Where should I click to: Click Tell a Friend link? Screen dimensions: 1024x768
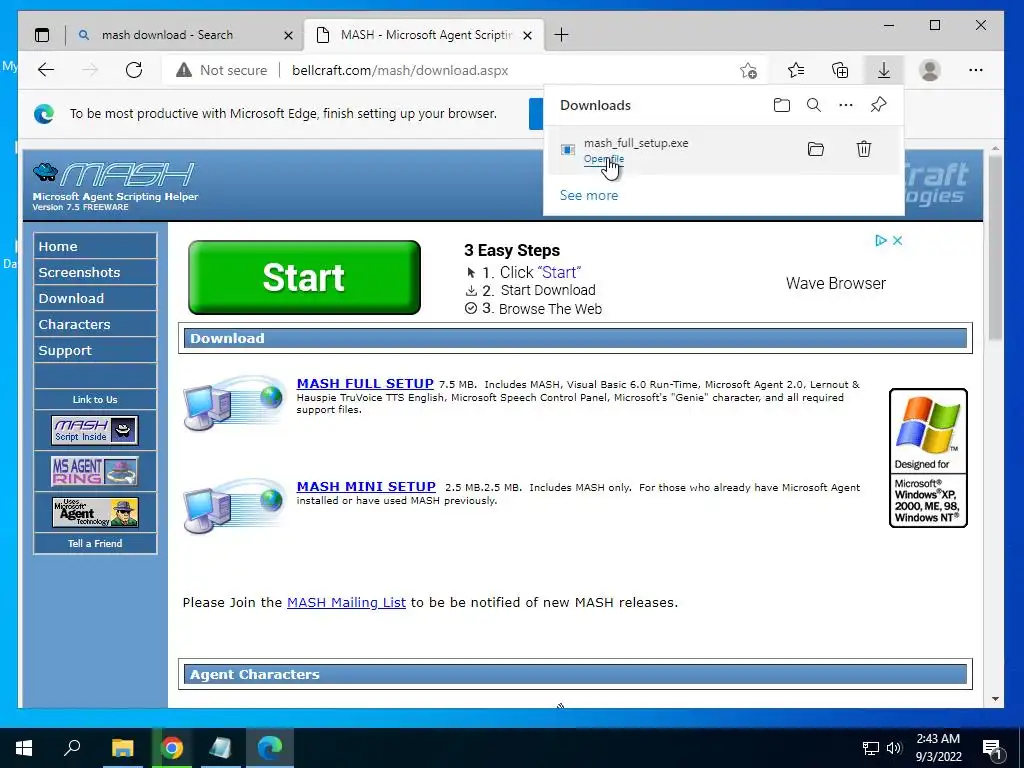coord(95,543)
